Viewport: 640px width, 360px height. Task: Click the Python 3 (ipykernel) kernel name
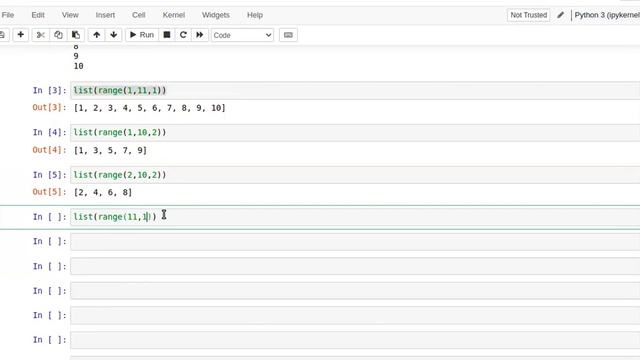(607, 15)
